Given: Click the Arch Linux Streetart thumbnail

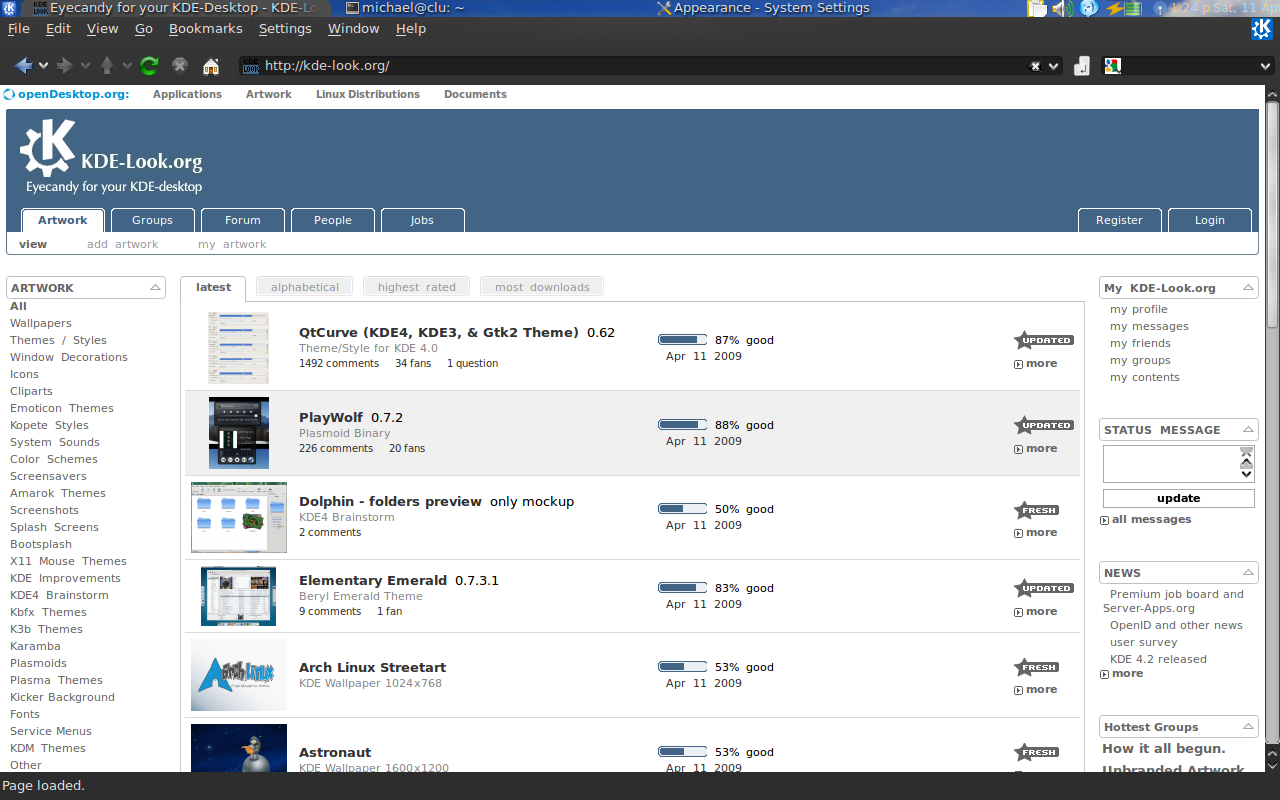Looking at the screenshot, I should tap(239, 675).
